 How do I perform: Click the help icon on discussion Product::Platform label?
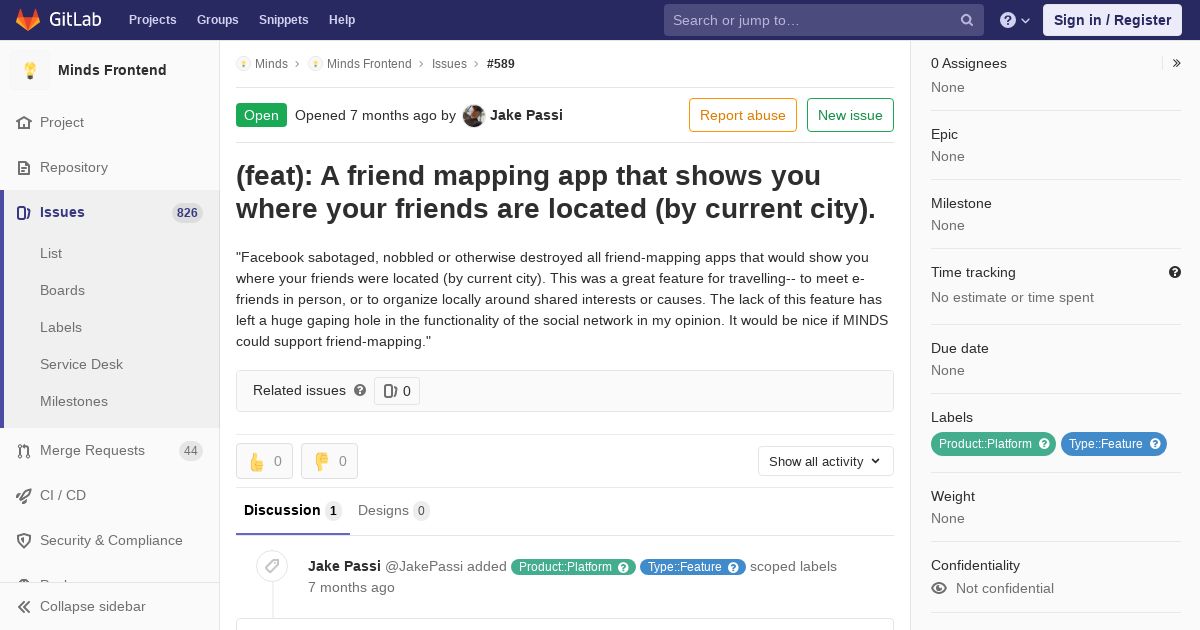tap(624, 567)
